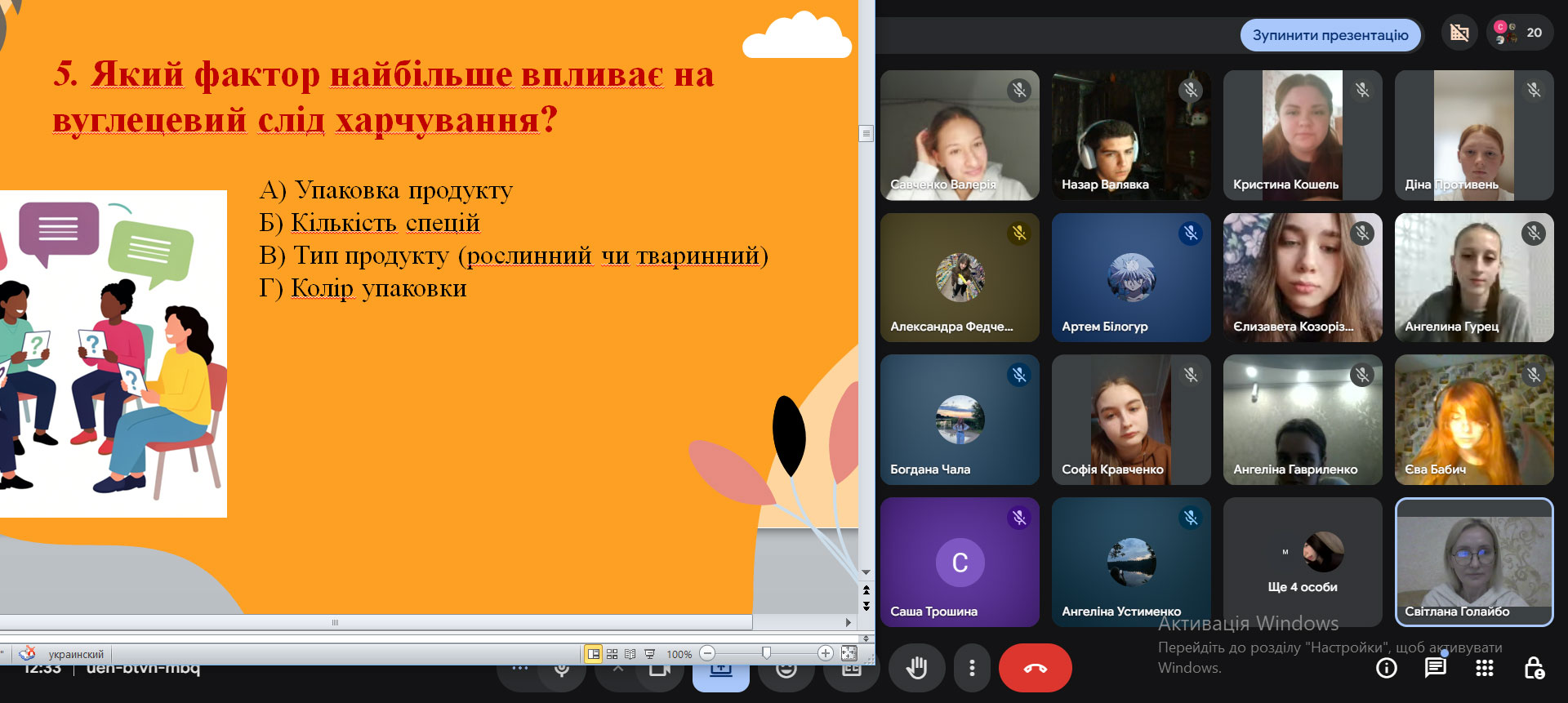
Task: Fit slide to current window
Action: pyautogui.click(x=849, y=653)
